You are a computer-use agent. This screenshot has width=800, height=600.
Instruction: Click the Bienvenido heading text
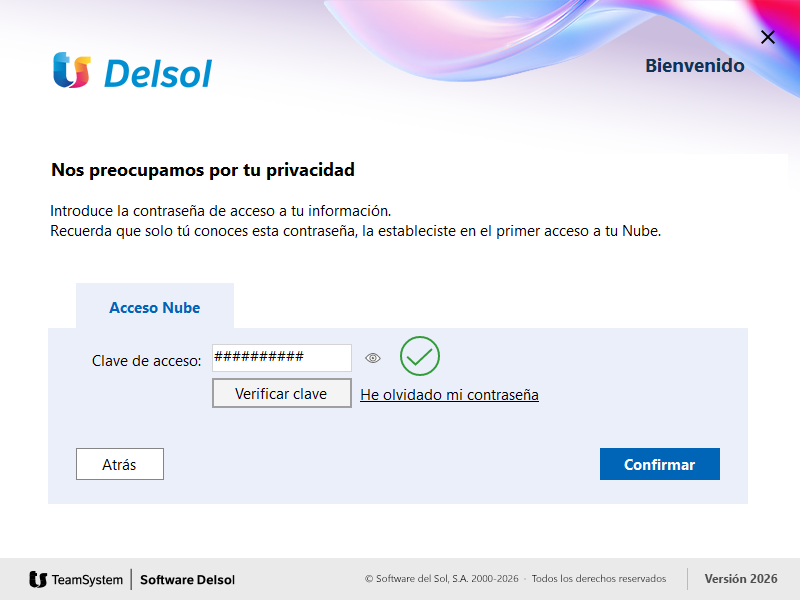[694, 65]
